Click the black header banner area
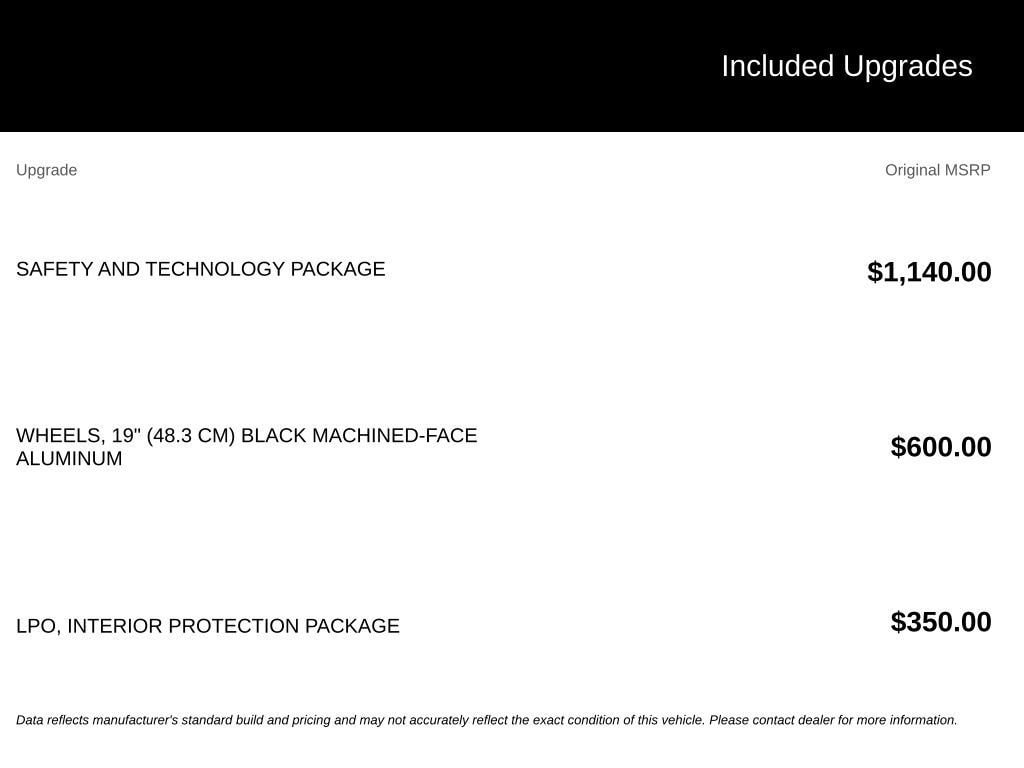This screenshot has width=1024, height=768. tap(512, 66)
